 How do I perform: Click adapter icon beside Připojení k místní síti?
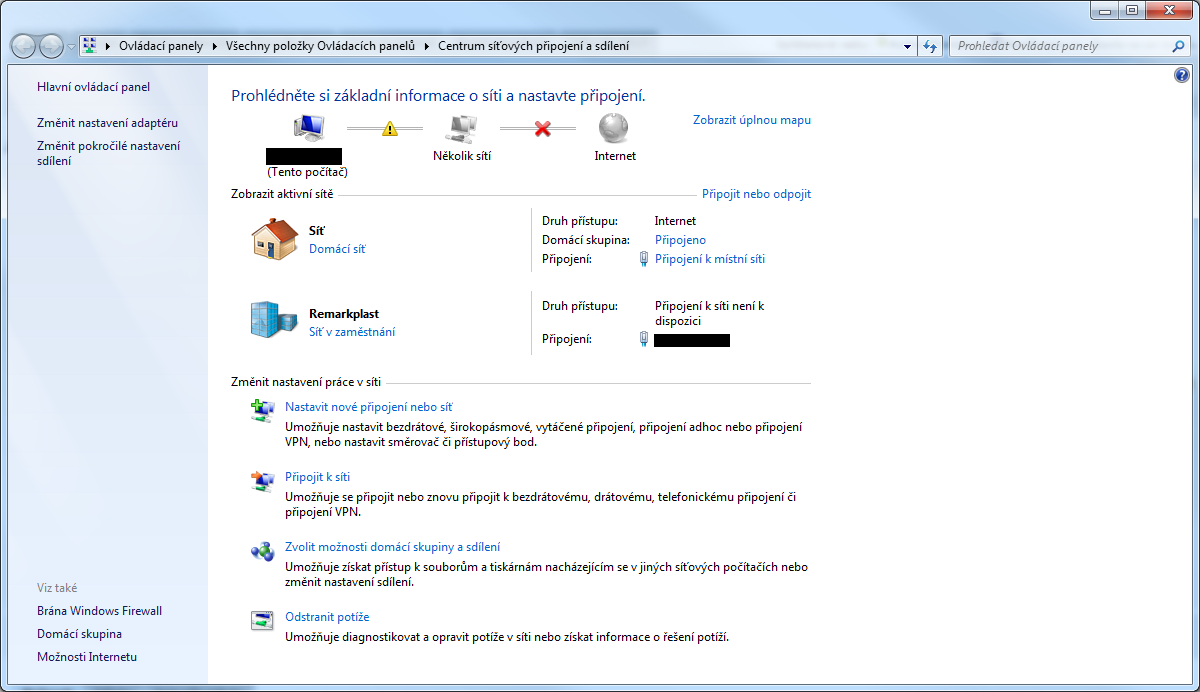coord(644,259)
